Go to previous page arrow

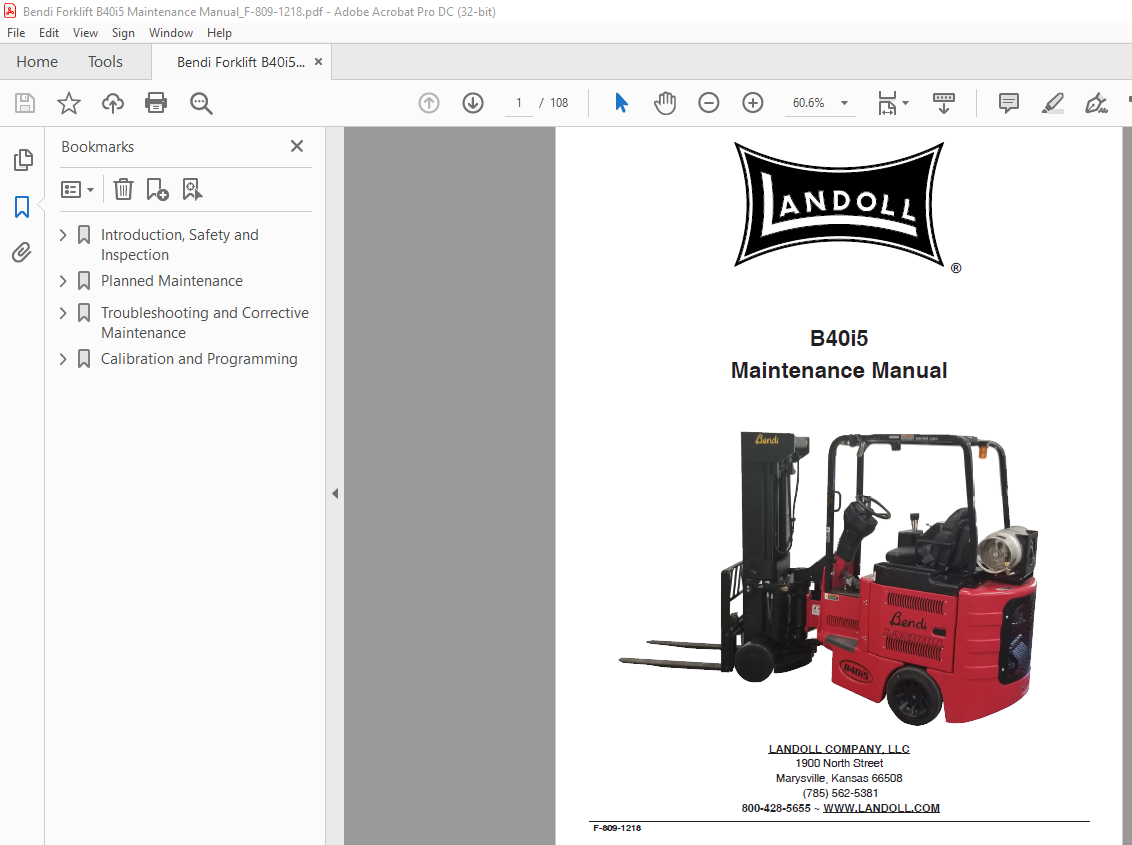pos(429,103)
